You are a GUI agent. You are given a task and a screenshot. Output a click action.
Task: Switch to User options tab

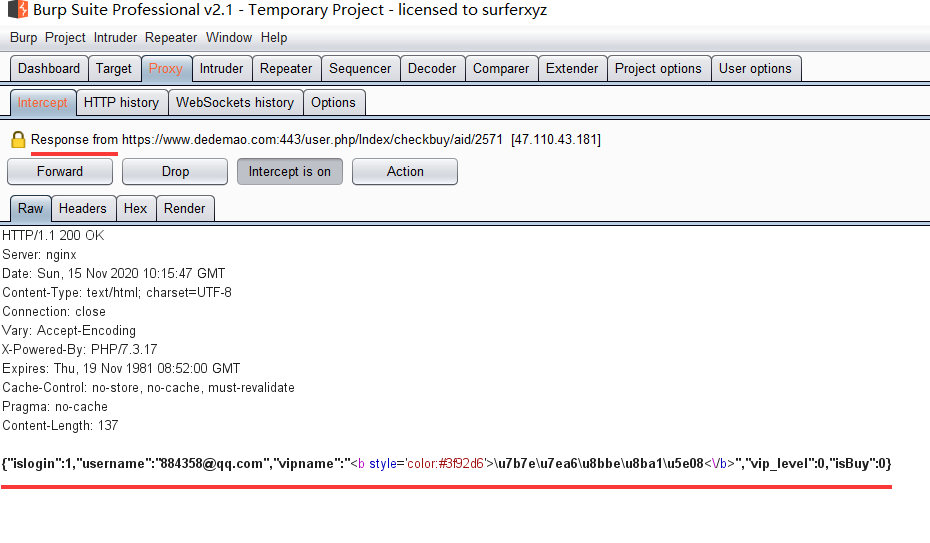click(756, 69)
